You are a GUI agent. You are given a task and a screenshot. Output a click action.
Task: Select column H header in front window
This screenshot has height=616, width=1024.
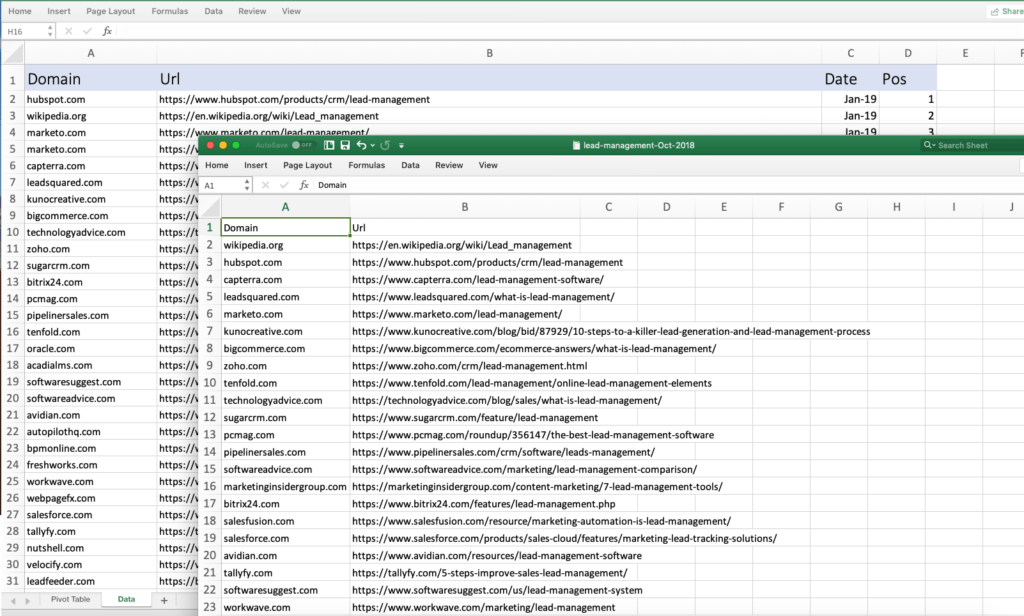[896, 207]
